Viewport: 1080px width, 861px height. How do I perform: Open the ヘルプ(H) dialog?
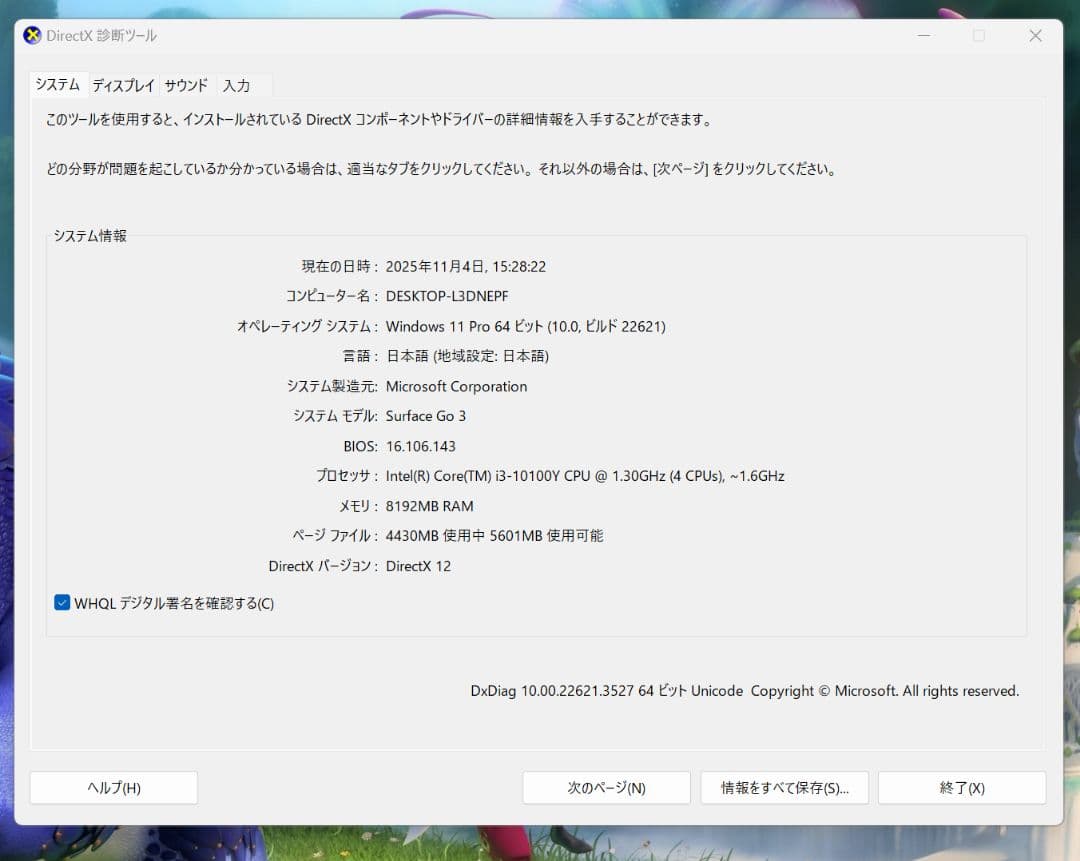pyautogui.click(x=113, y=788)
